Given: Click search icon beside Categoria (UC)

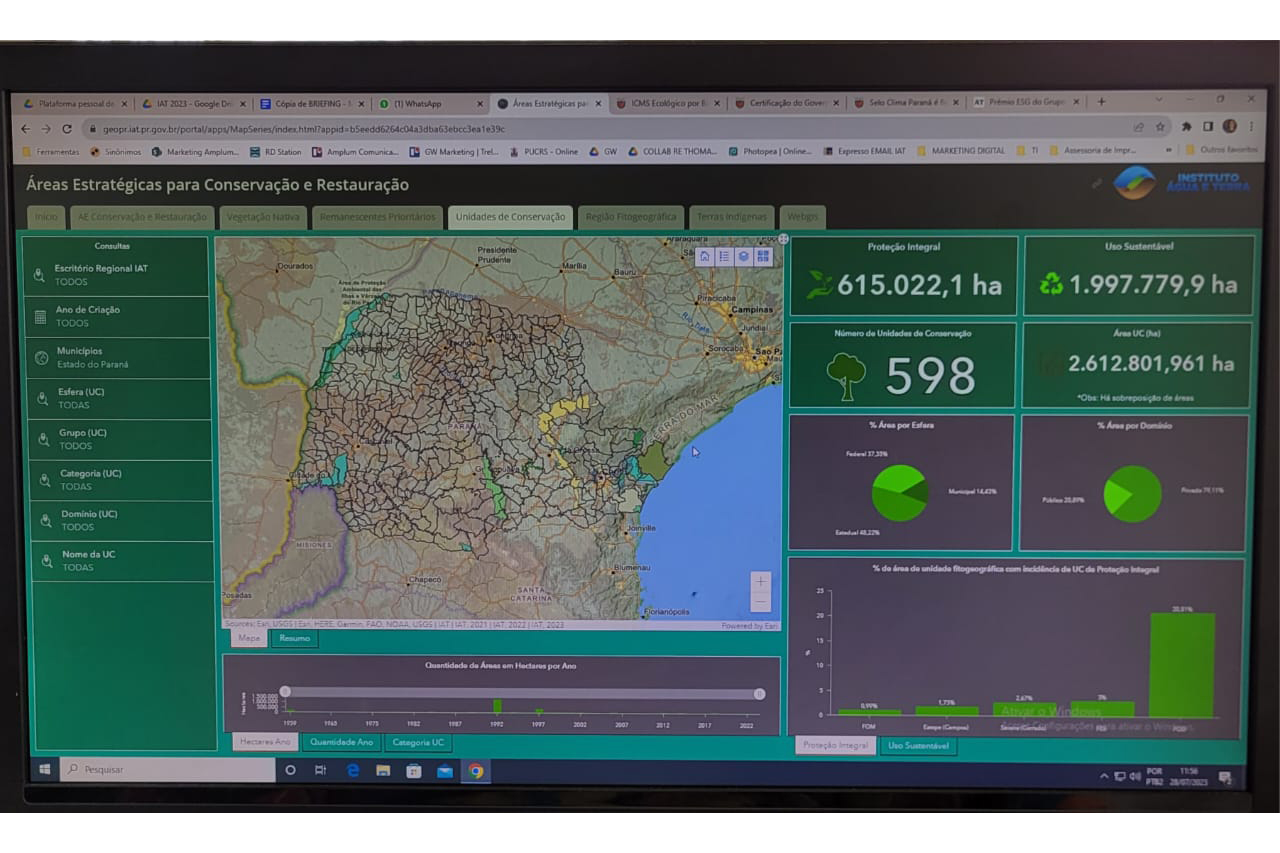Looking at the screenshot, I should tap(44, 480).
